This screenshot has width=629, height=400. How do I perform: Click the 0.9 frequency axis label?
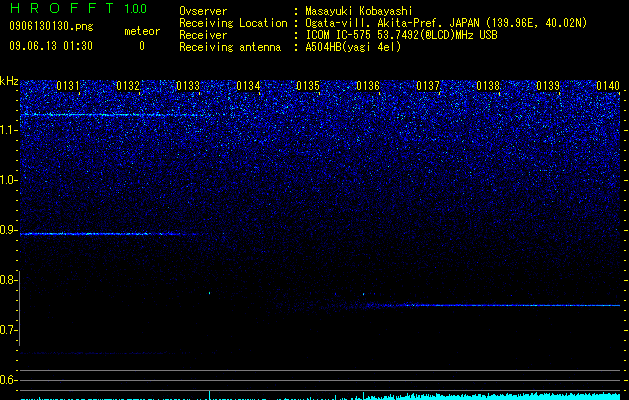coord(8,230)
